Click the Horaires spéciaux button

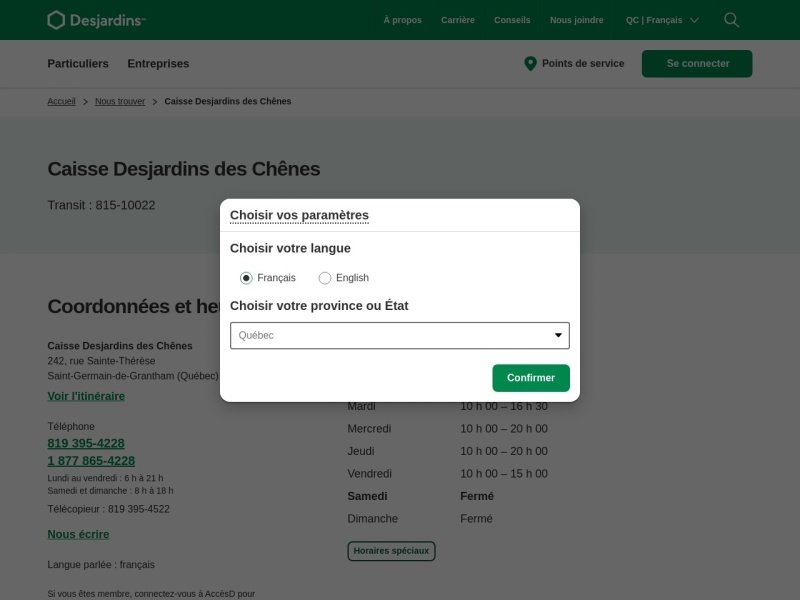tap(391, 551)
